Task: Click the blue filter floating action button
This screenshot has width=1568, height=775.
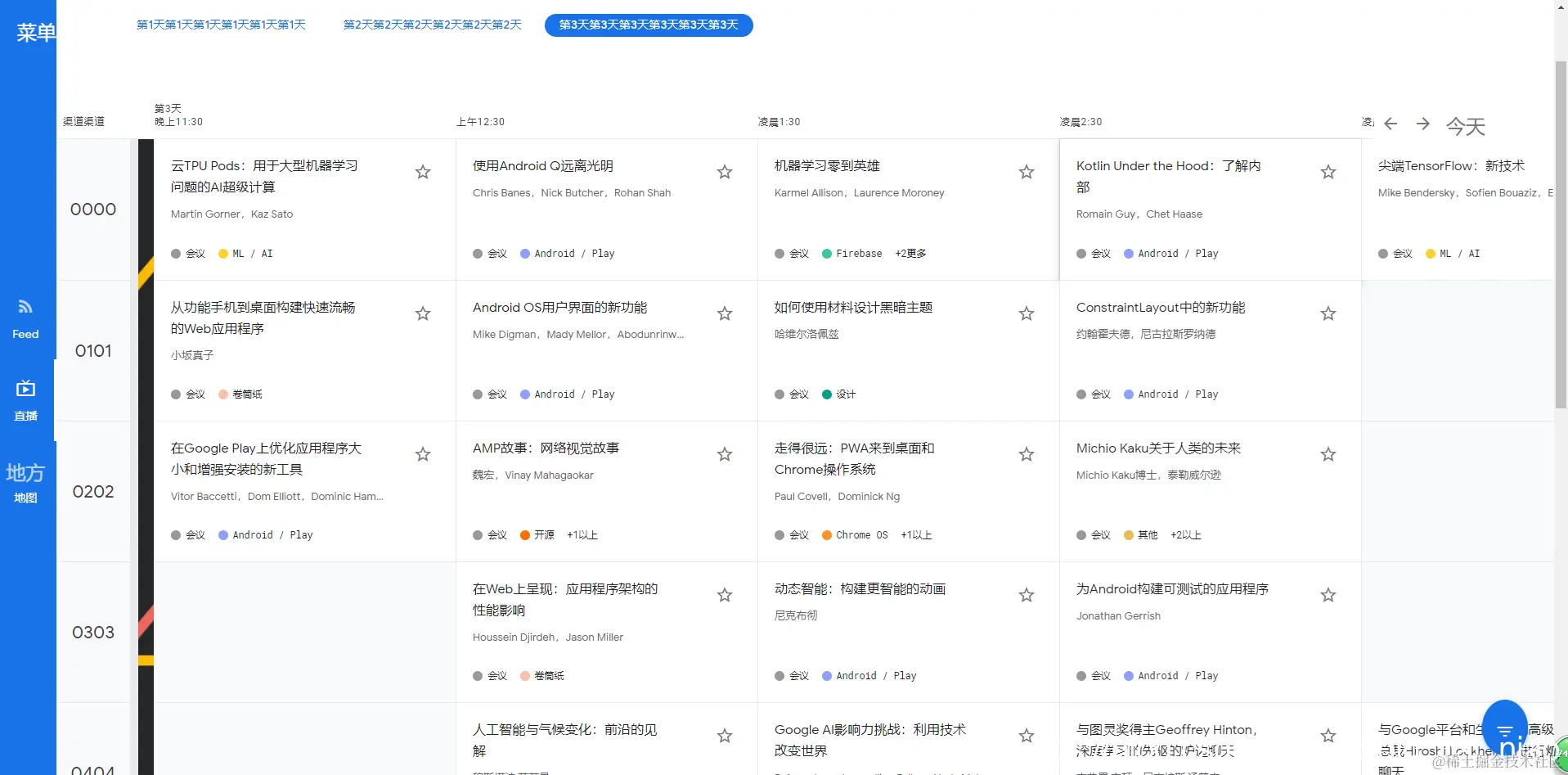Action: click(x=1505, y=727)
